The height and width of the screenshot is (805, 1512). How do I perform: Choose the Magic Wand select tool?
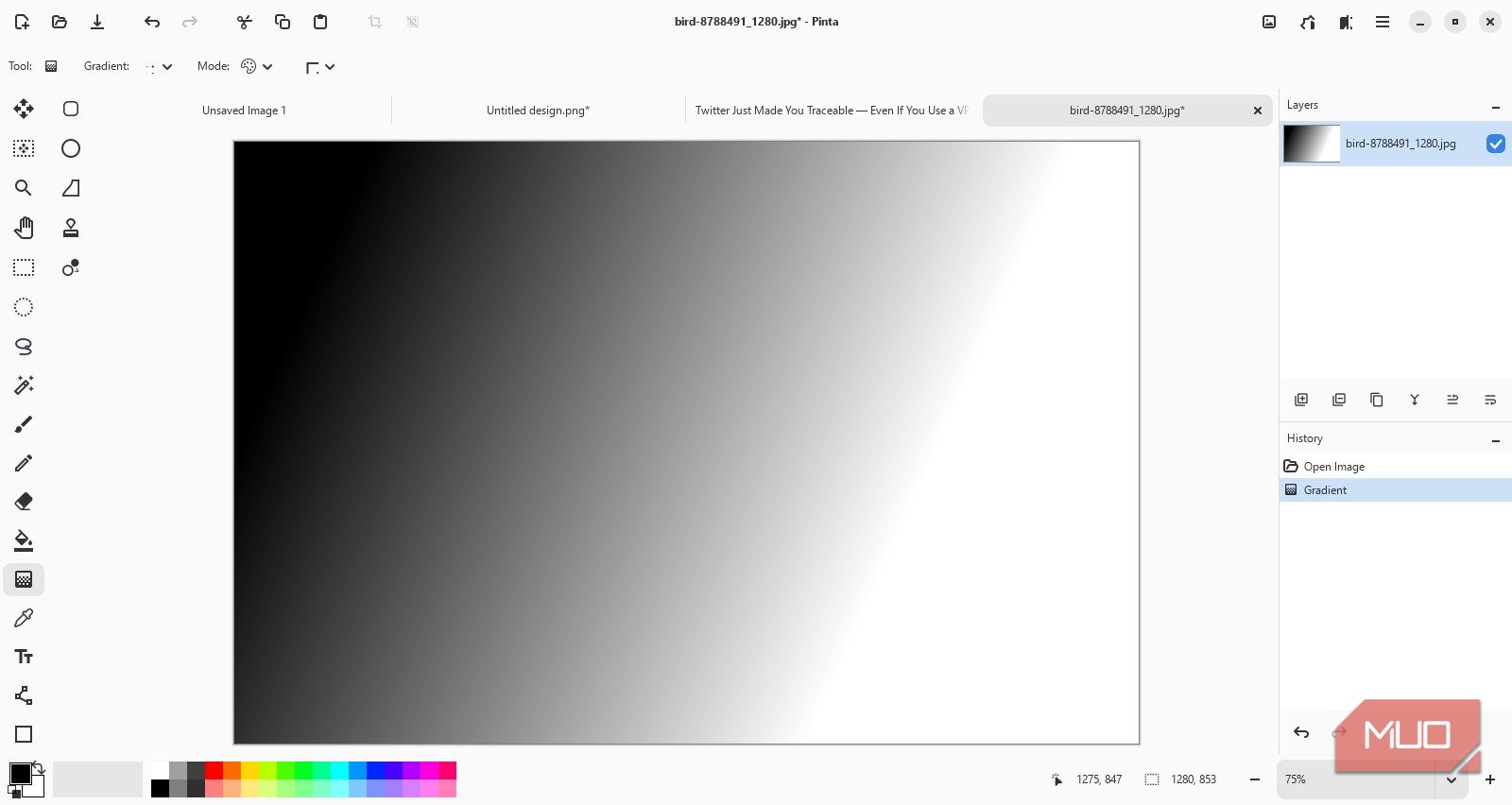[24, 385]
